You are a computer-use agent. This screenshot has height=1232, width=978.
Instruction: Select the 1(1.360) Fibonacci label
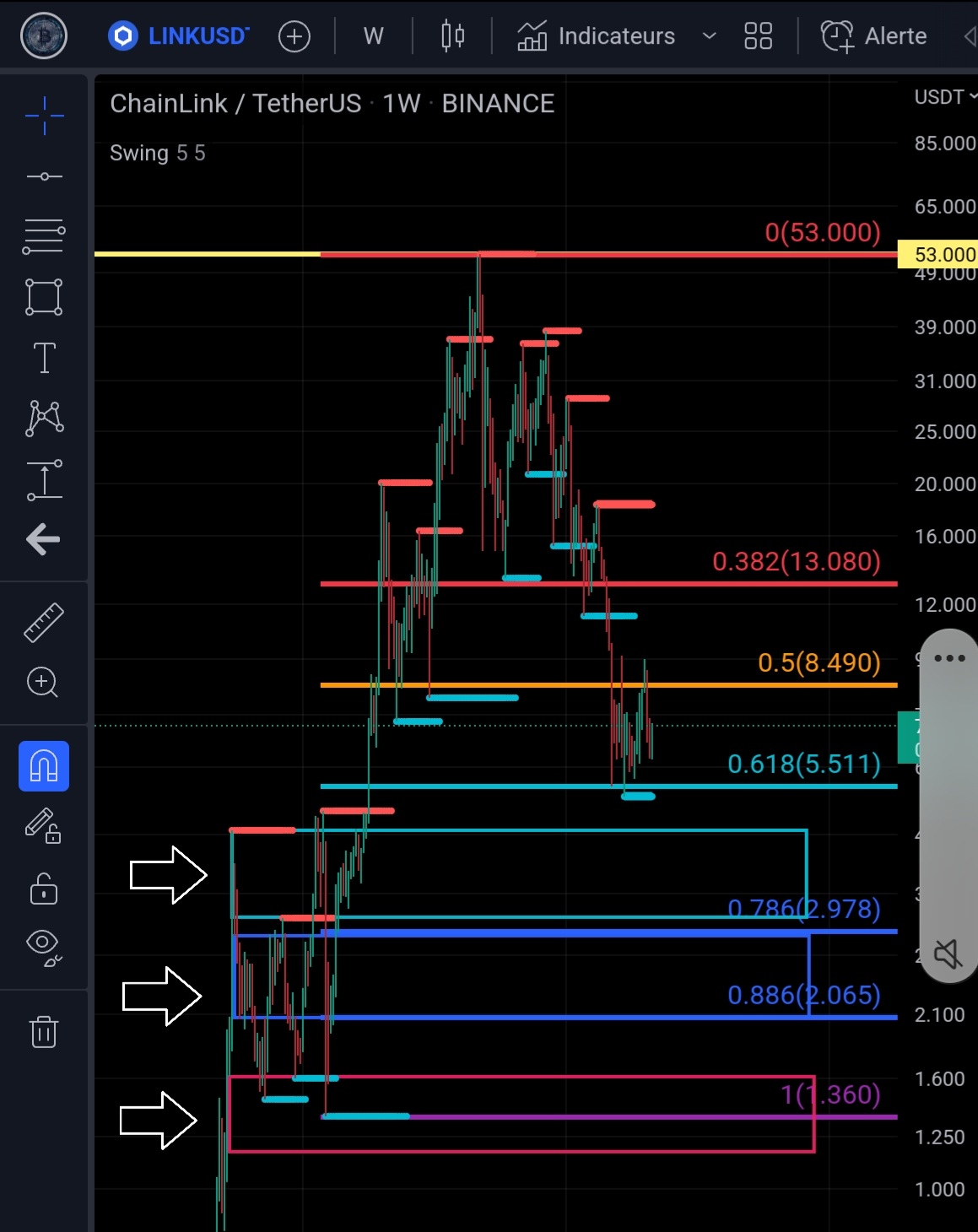830,1094
